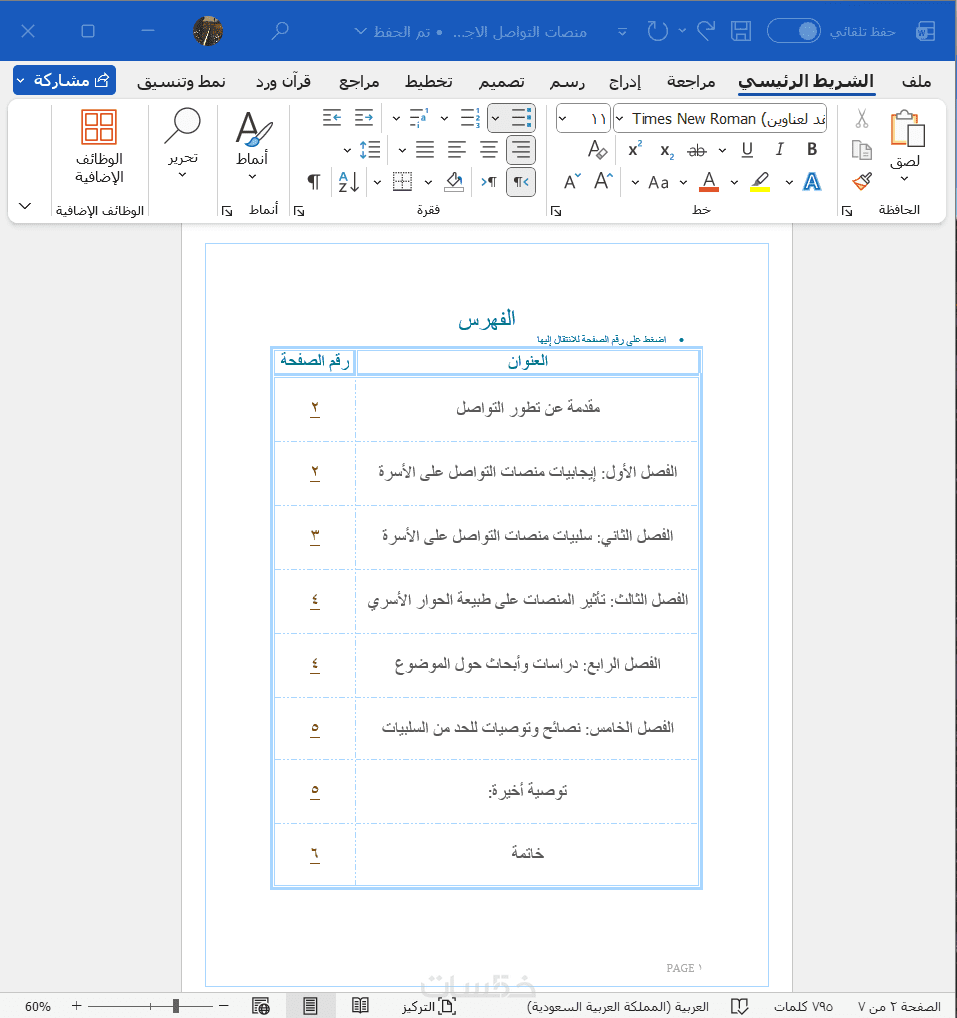This screenshot has height=1018, width=957.
Task: Open the Add-ins icon
Action: [x=99, y=126]
